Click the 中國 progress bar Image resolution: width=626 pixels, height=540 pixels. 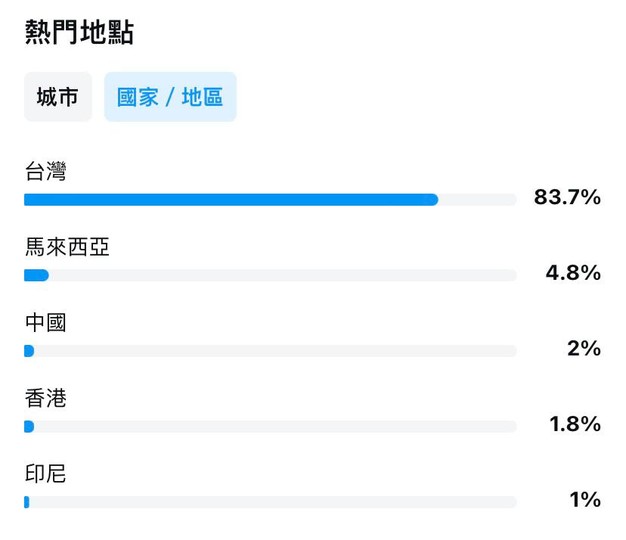[x=270, y=351]
